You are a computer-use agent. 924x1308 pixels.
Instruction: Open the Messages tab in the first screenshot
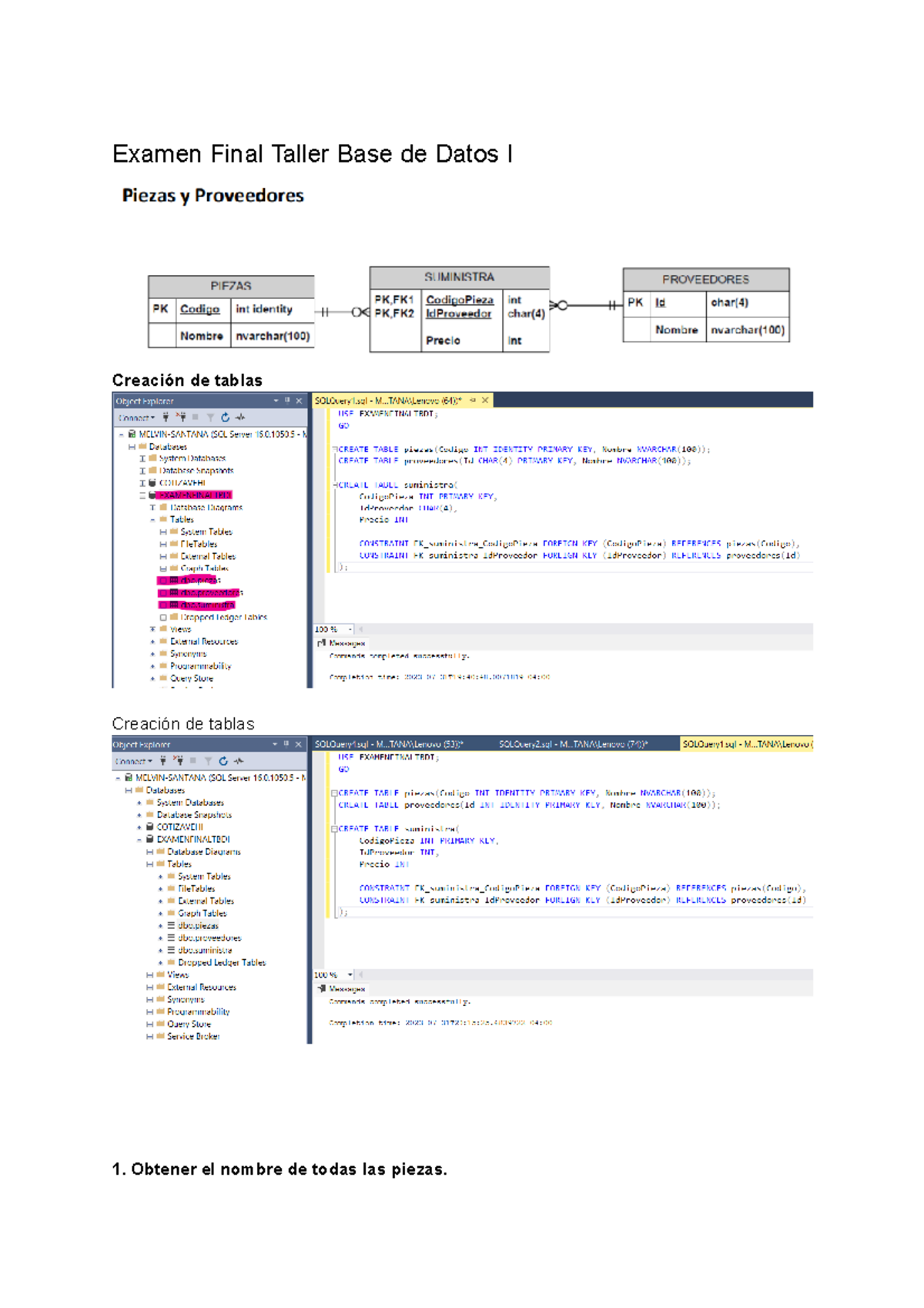pos(342,643)
